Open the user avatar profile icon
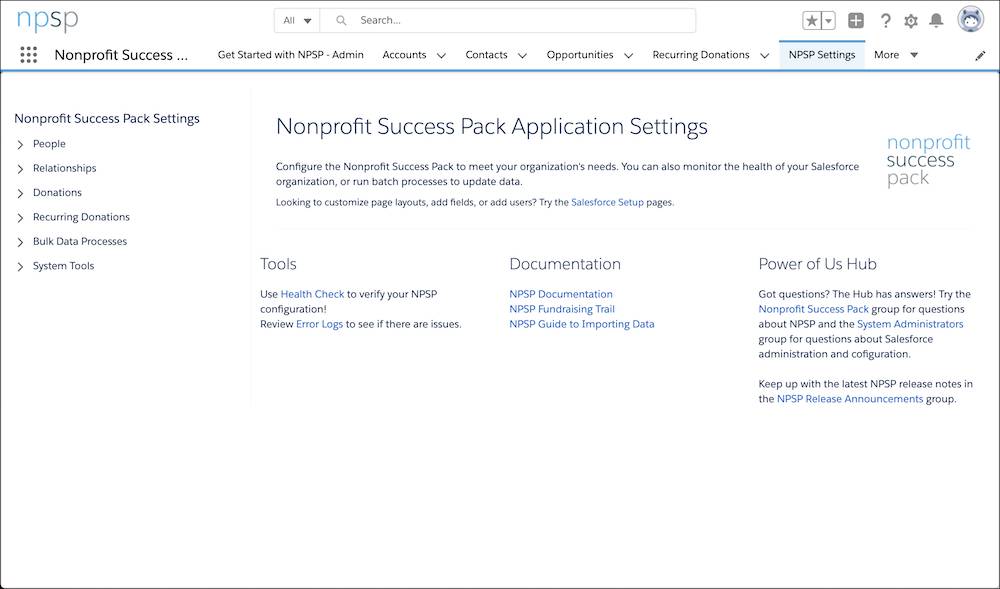1000x589 pixels. [x=968, y=17]
